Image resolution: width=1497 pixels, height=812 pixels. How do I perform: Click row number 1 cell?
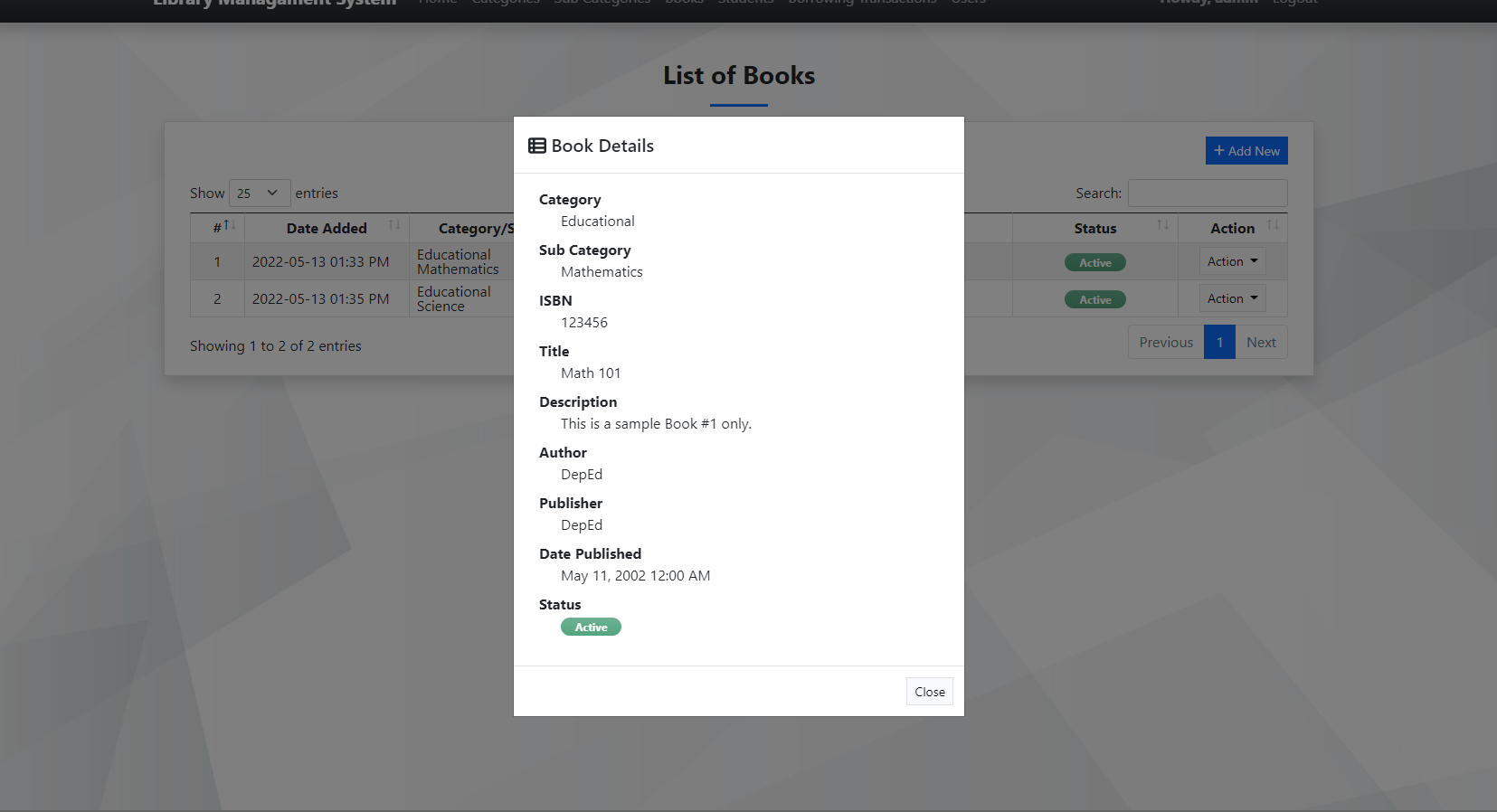[217, 261]
